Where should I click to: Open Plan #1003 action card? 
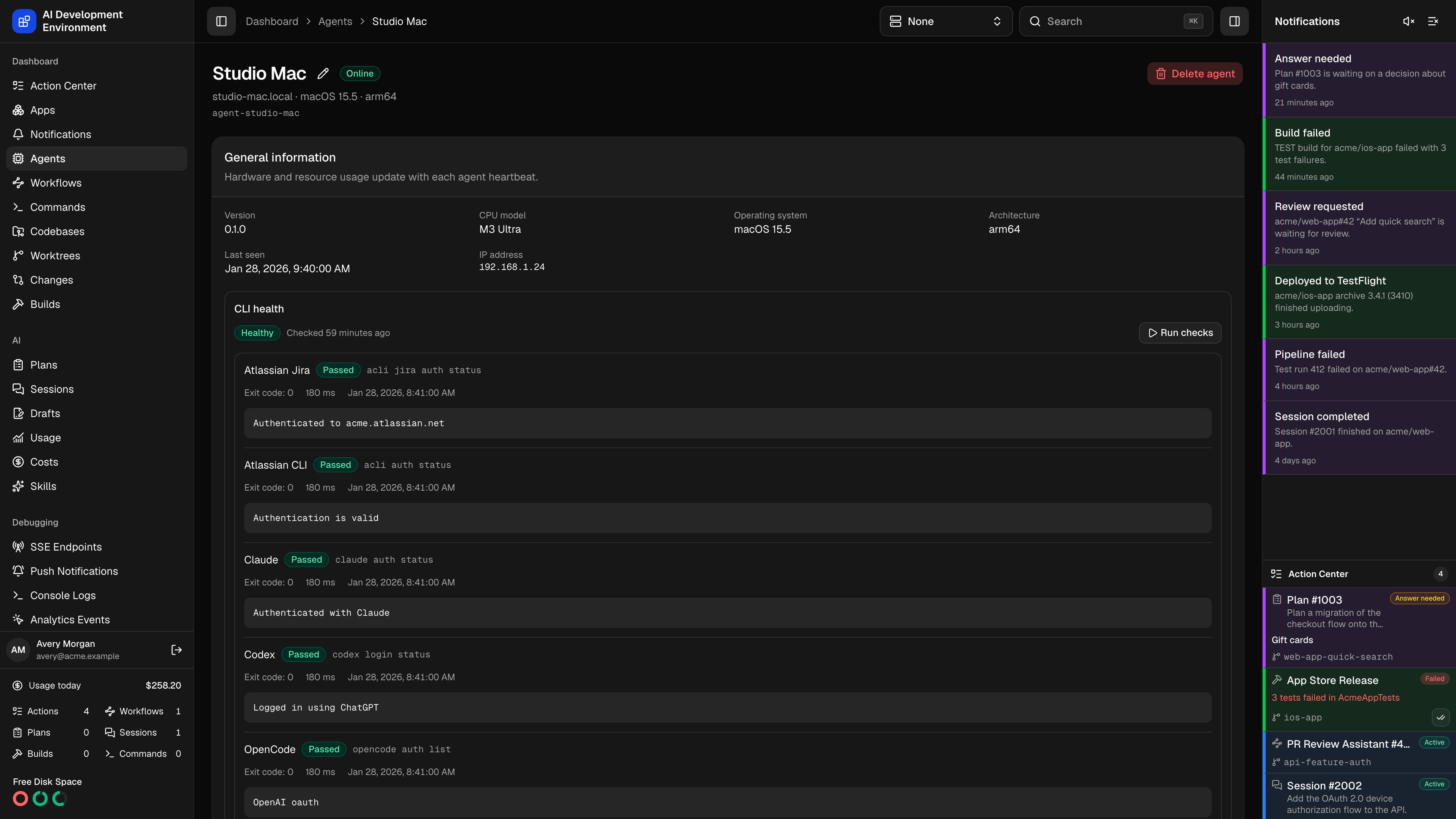[x=1359, y=628]
